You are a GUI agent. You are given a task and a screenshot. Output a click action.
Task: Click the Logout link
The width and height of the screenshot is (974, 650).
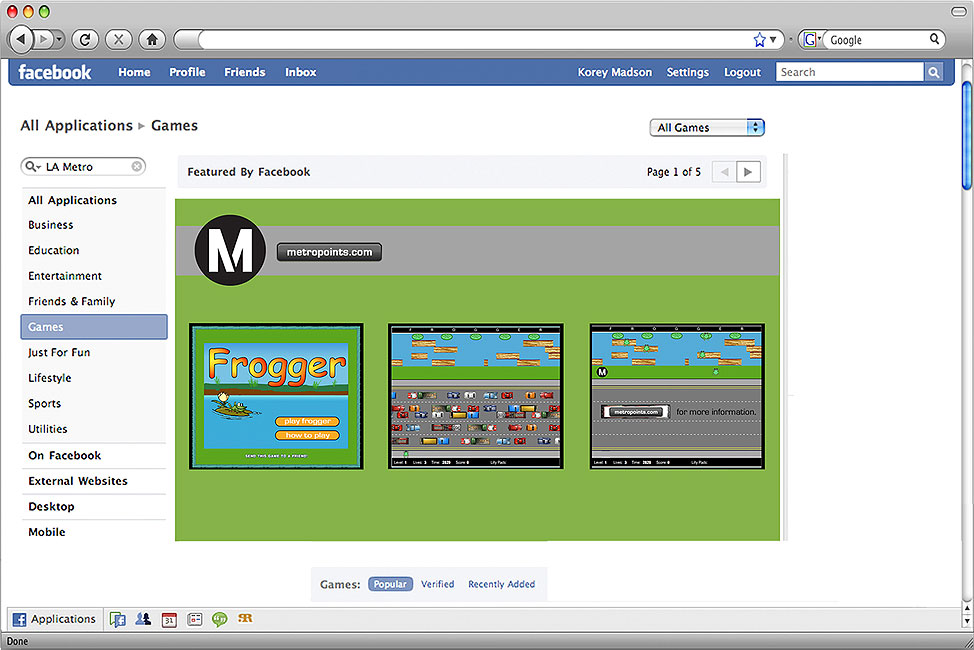[742, 72]
